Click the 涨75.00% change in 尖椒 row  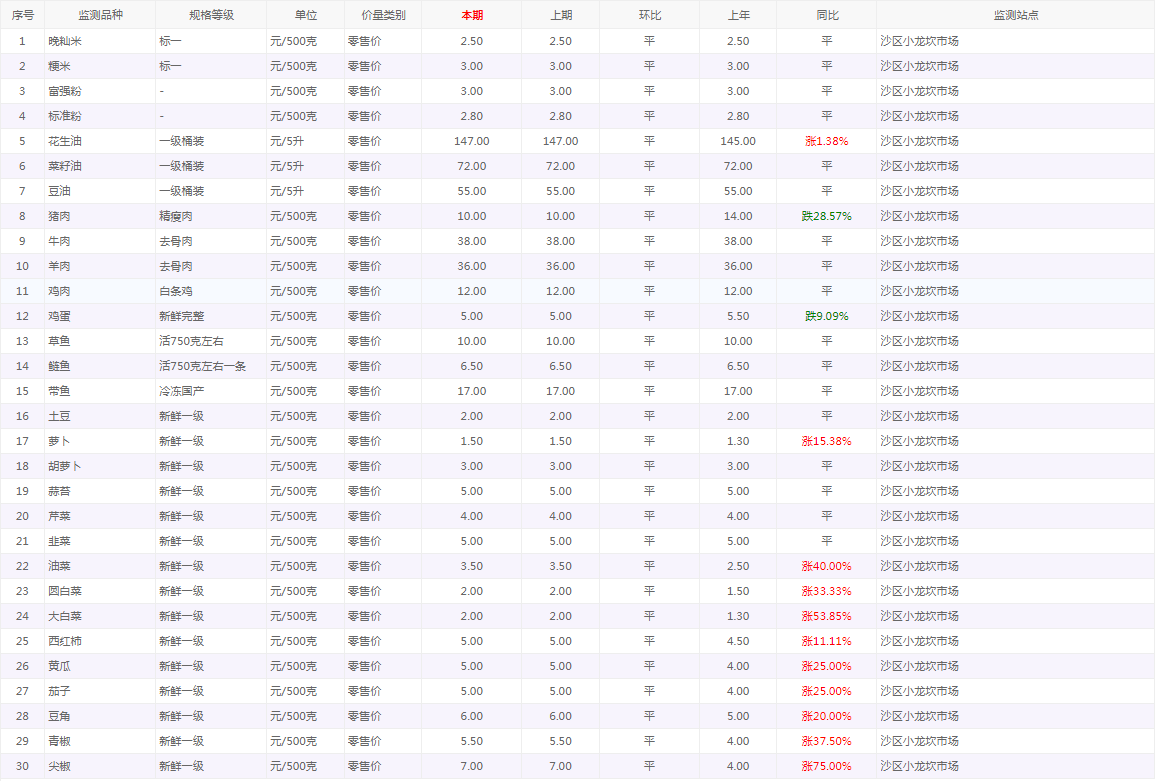click(x=826, y=766)
